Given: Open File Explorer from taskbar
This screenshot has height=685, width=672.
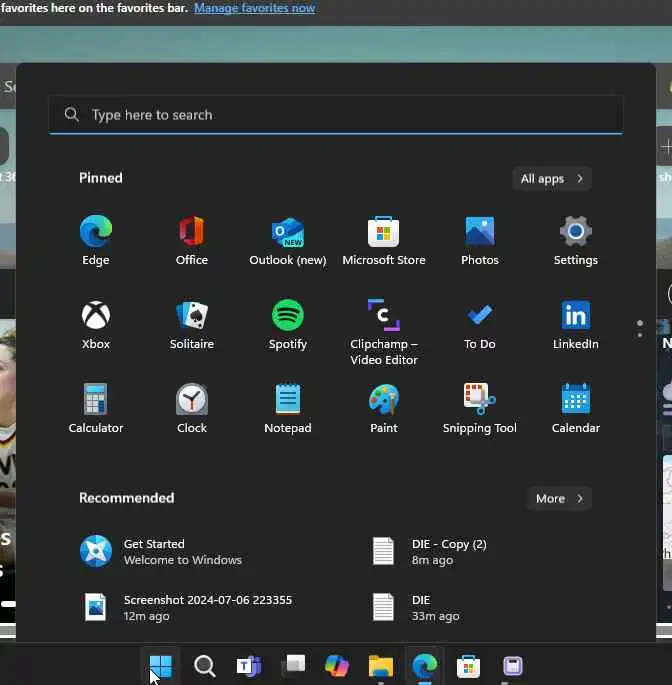Looking at the screenshot, I should coord(381,666).
